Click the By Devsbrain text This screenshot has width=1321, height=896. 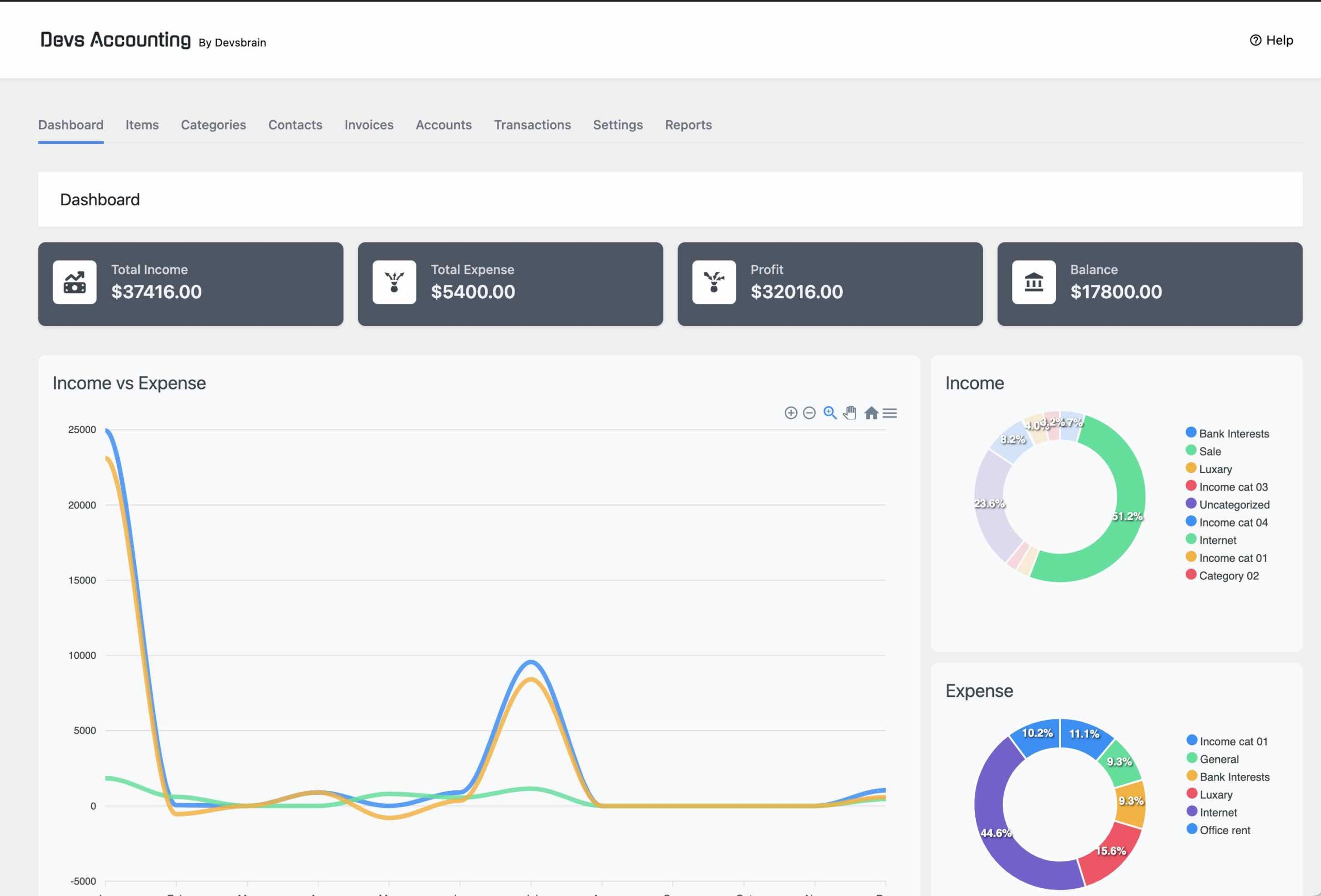click(233, 43)
